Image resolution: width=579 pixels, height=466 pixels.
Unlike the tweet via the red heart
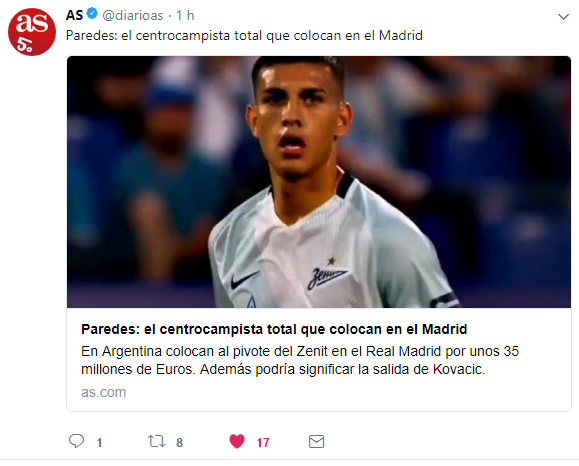[237, 441]
